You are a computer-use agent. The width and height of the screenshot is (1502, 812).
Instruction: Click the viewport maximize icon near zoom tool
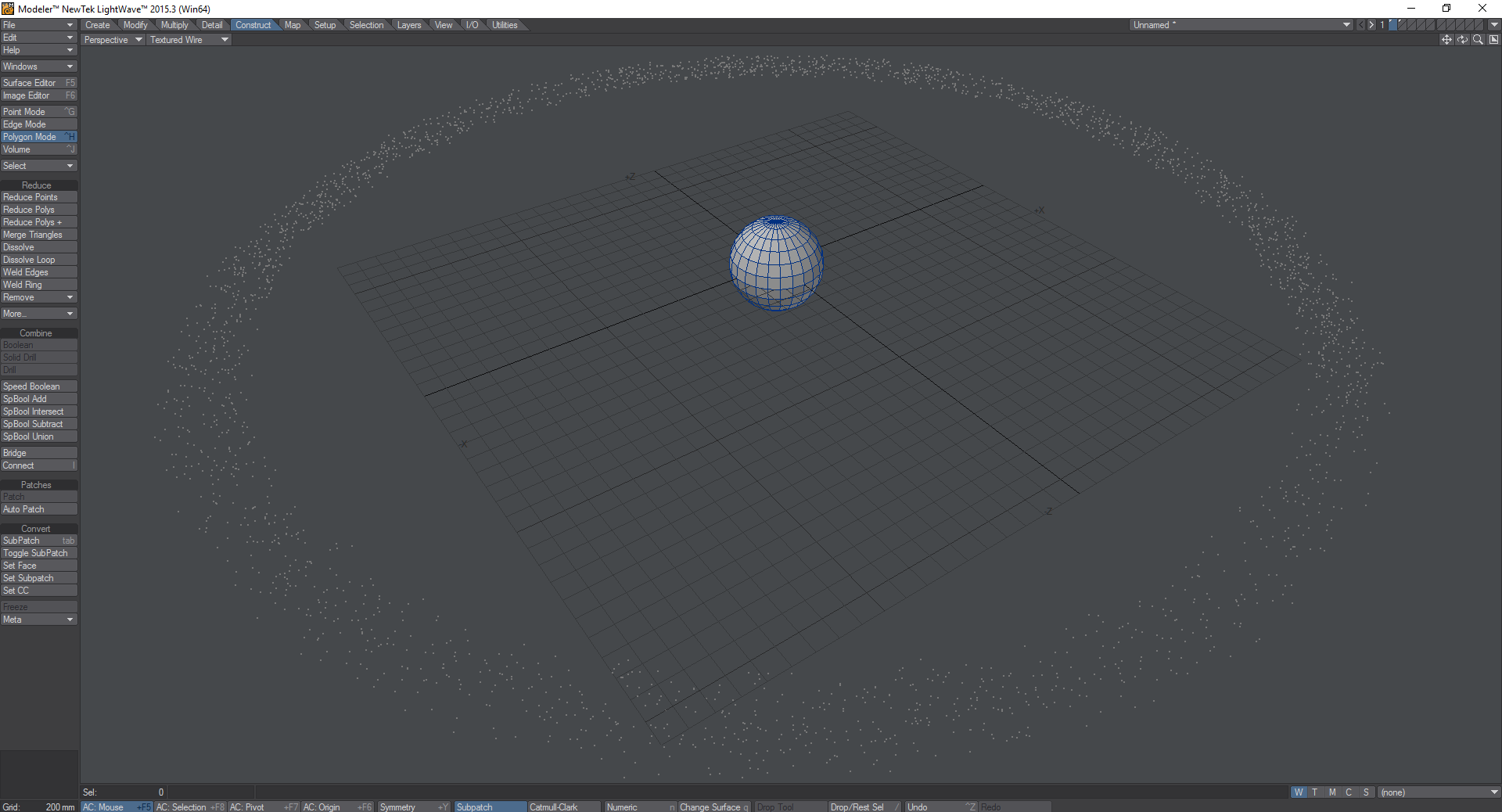pos(1493,39)
